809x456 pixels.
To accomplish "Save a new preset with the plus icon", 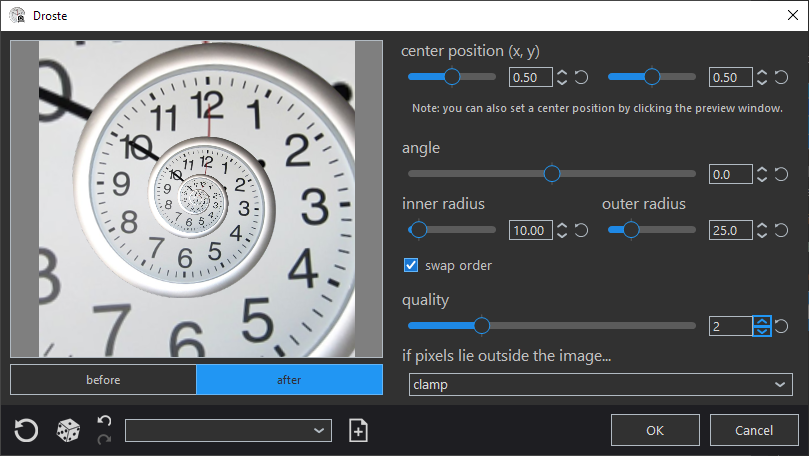I will coord(359,430).
